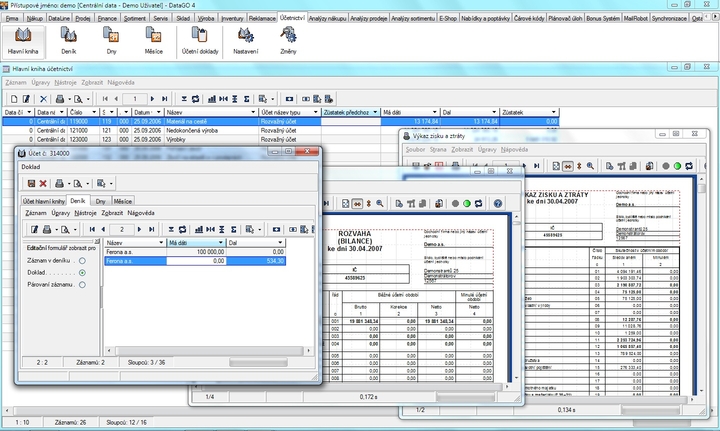Select row Výrobky in main grid
Screen dimensions: 720x431
(280, 139)
